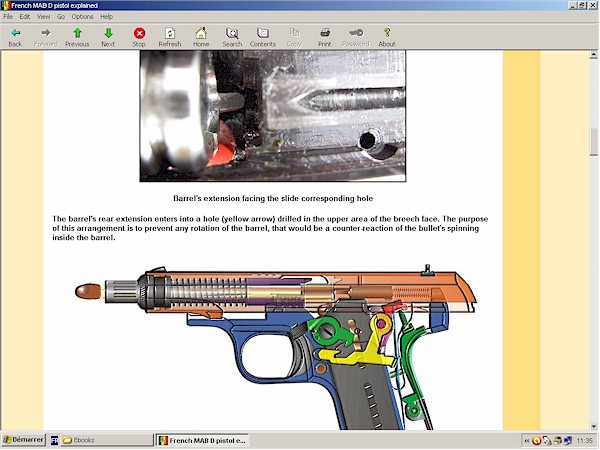Refresh the page via the Refresh icon

[170, 33]
